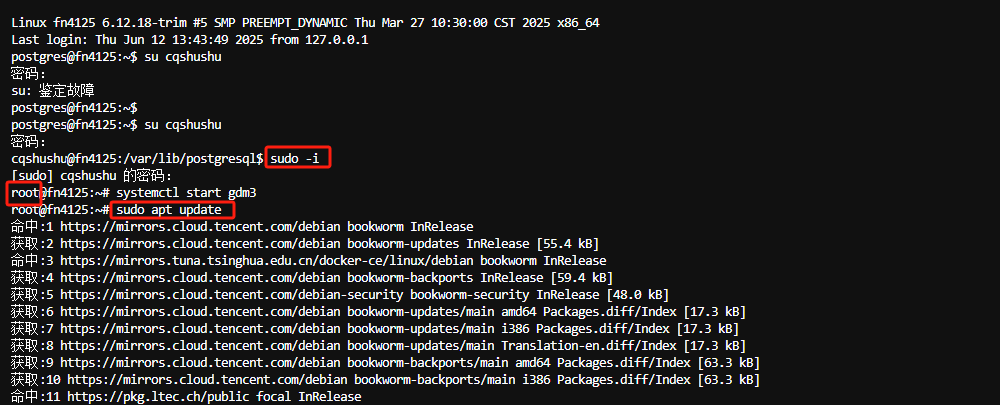Click the '命中:1' bookworm InRelease line
Viewport: 1000px width, 405px height.
242,226
